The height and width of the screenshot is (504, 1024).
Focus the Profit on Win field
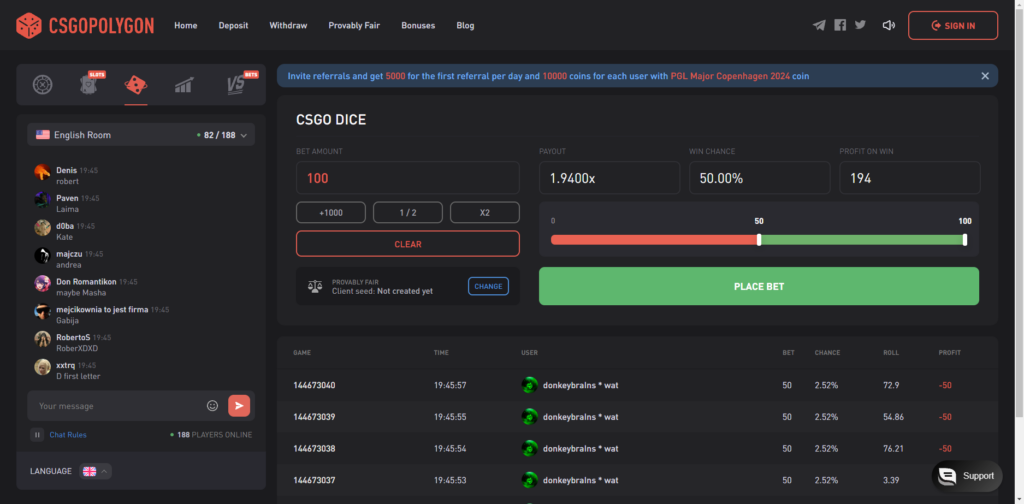pyautogui.click(x=910, y=178)
